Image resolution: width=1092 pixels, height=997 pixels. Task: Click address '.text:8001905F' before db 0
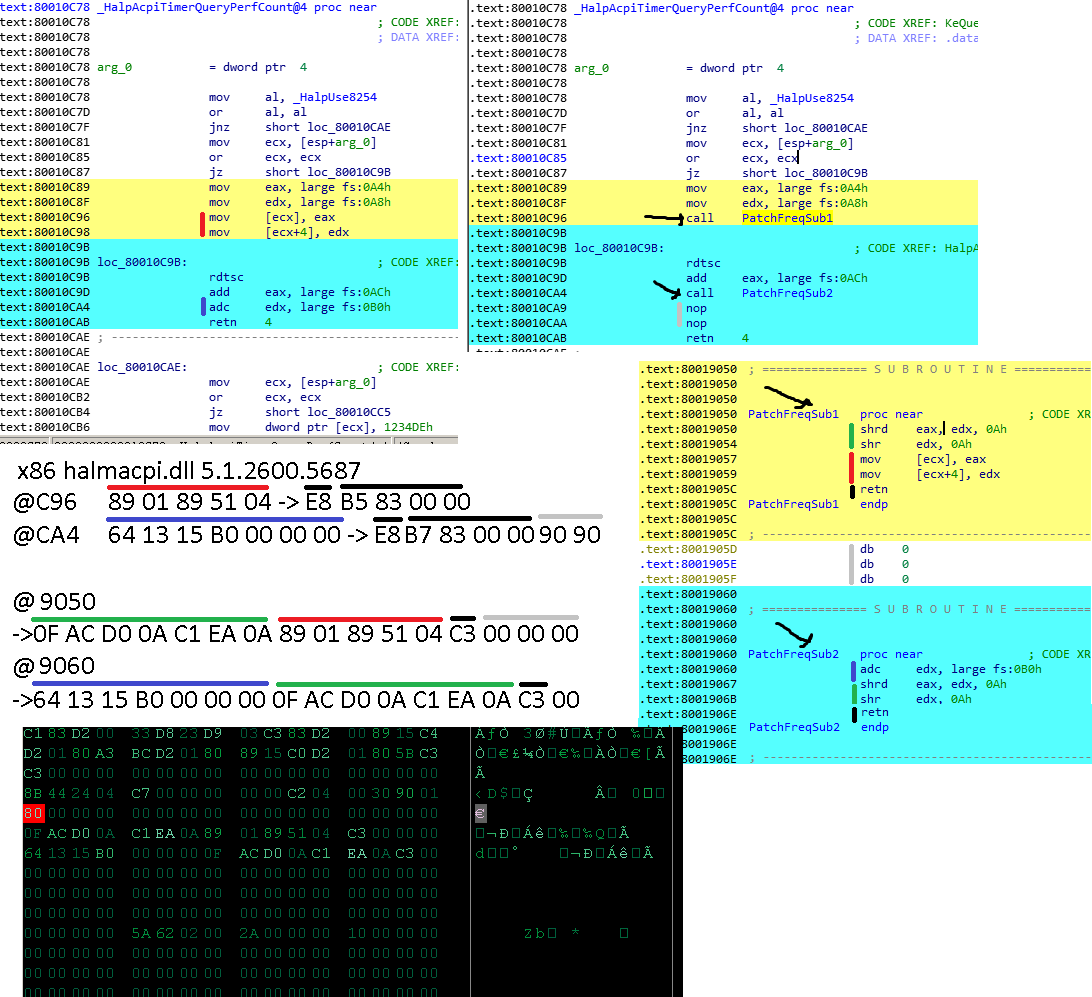pos(688,579)
